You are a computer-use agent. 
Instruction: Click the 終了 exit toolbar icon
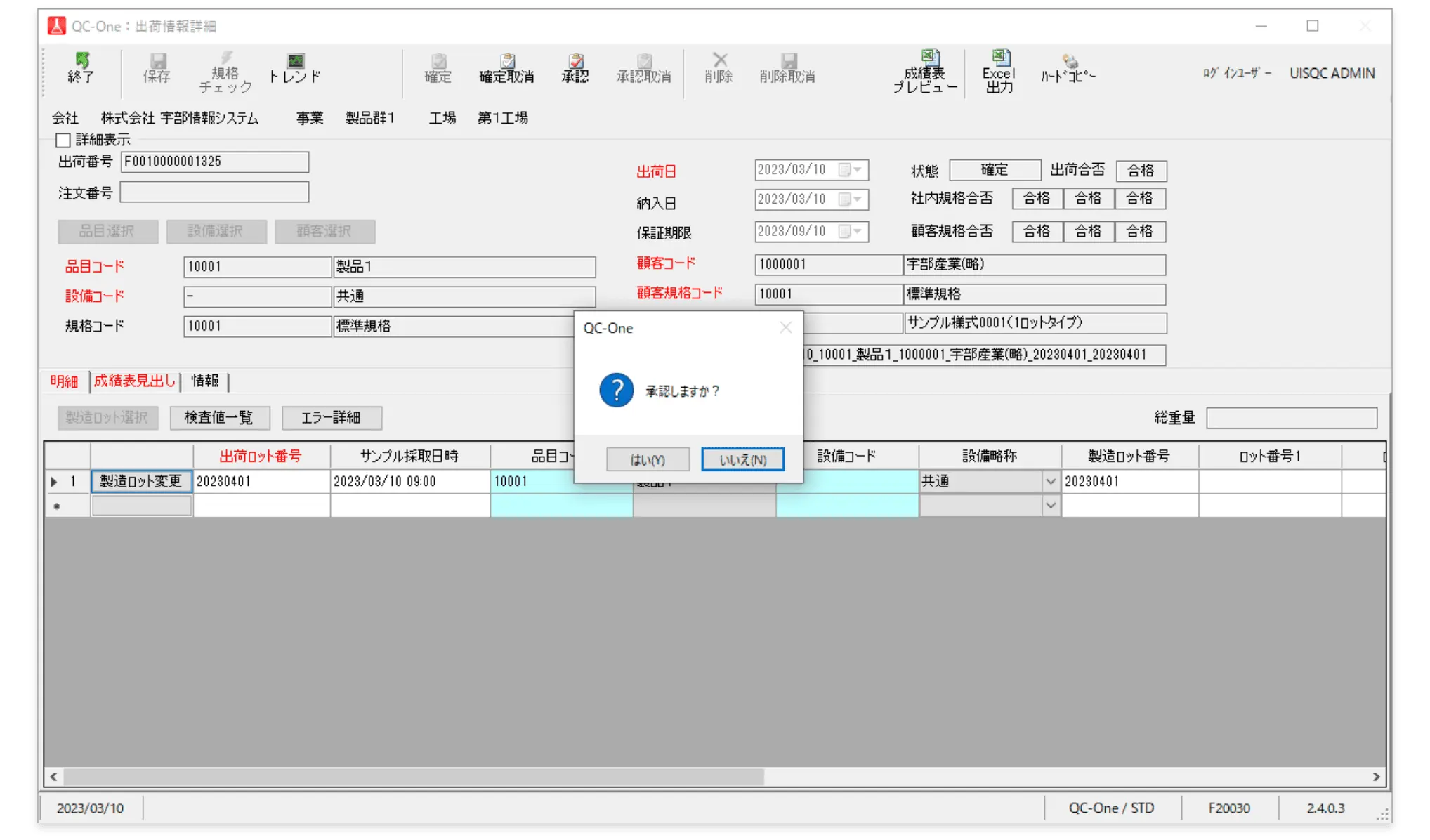pos(81,69)
